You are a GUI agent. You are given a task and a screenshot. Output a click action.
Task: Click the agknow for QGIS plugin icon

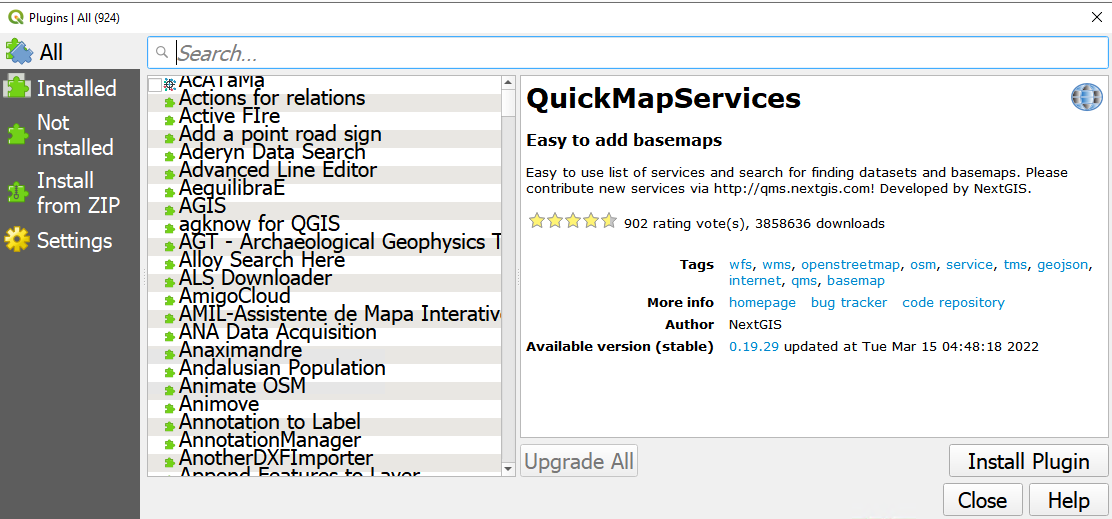tap(169, 228)
